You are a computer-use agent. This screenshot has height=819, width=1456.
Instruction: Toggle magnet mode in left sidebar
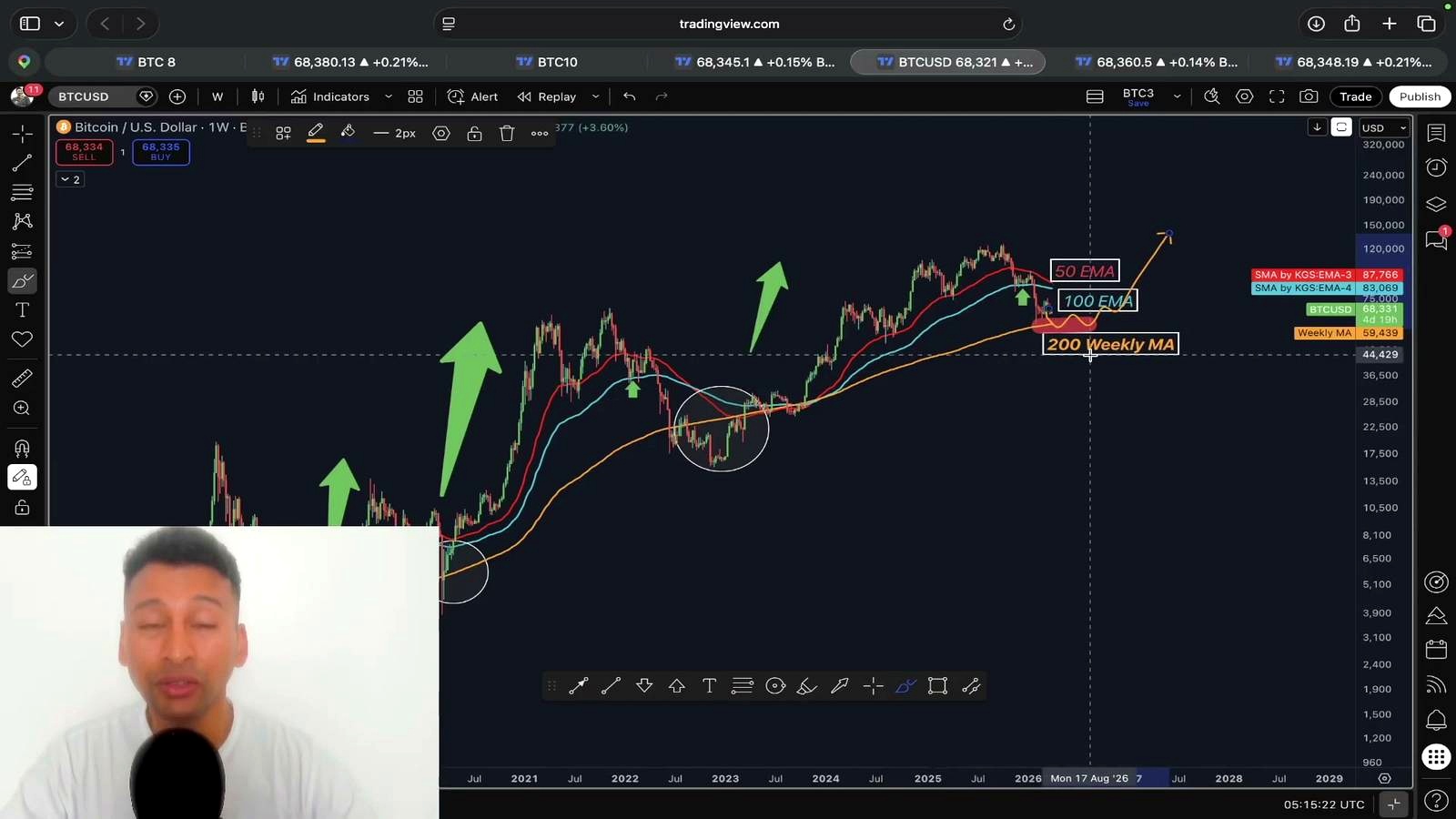22,448
